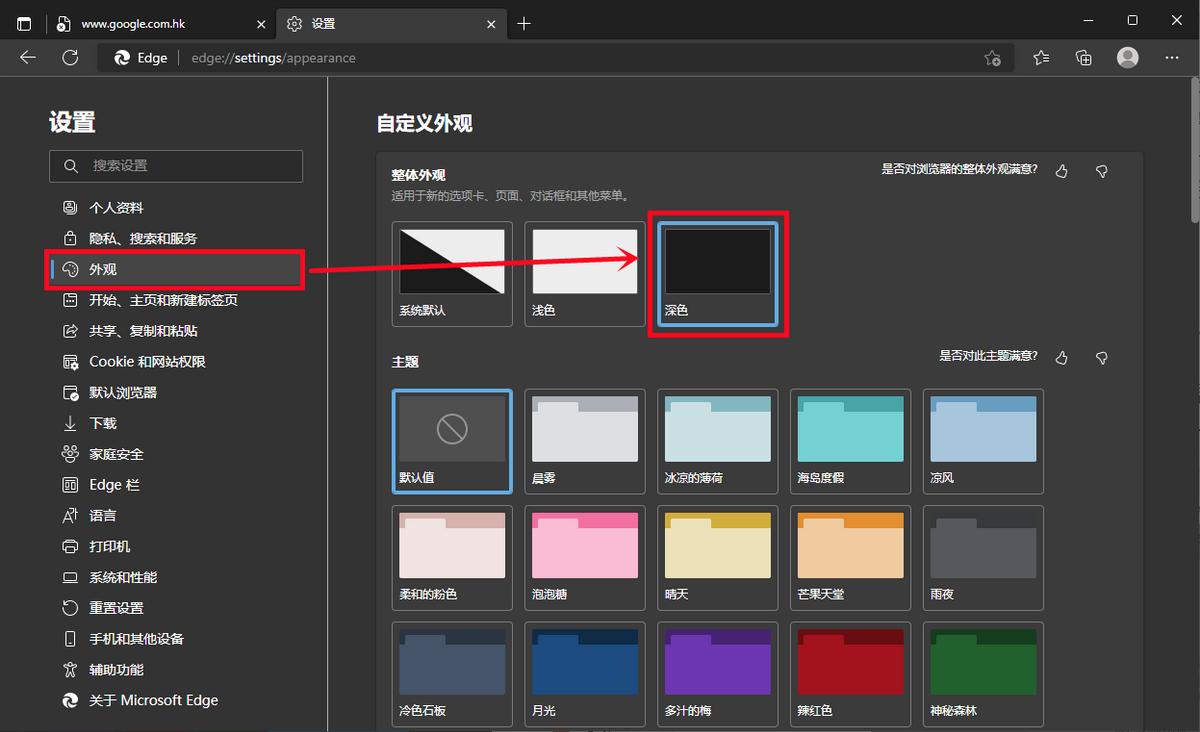Open the Favorites icon in the toolbar

click(x=1040, y=58)
